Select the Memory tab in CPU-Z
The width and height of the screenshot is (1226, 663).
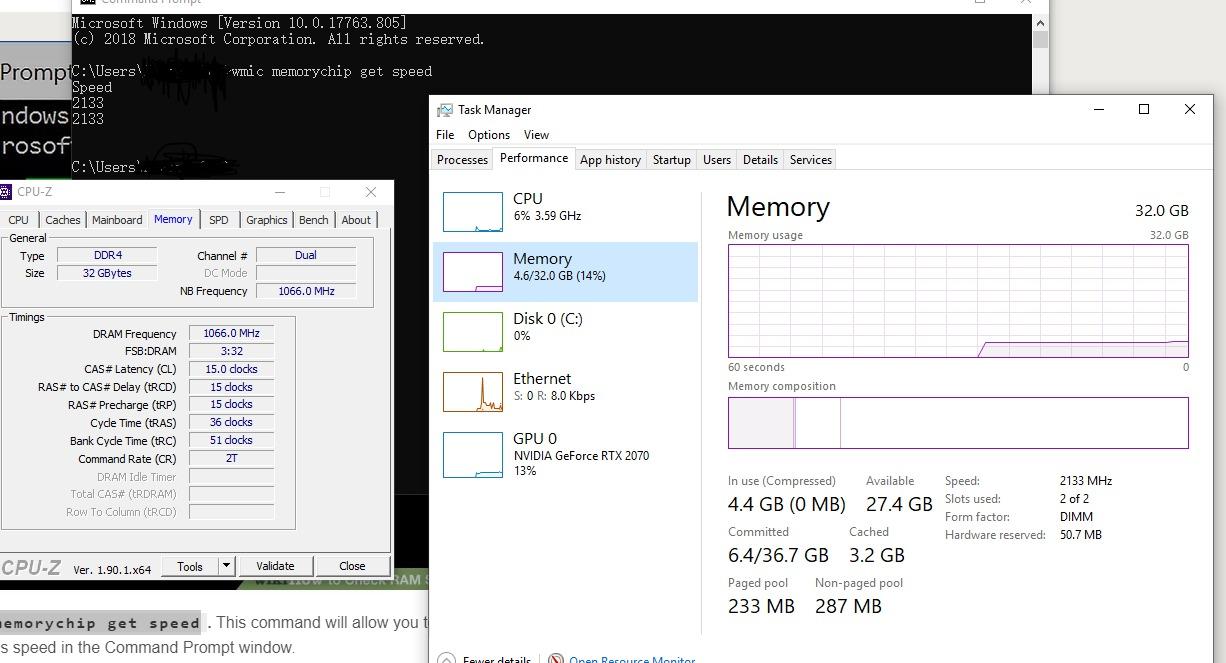173,219
